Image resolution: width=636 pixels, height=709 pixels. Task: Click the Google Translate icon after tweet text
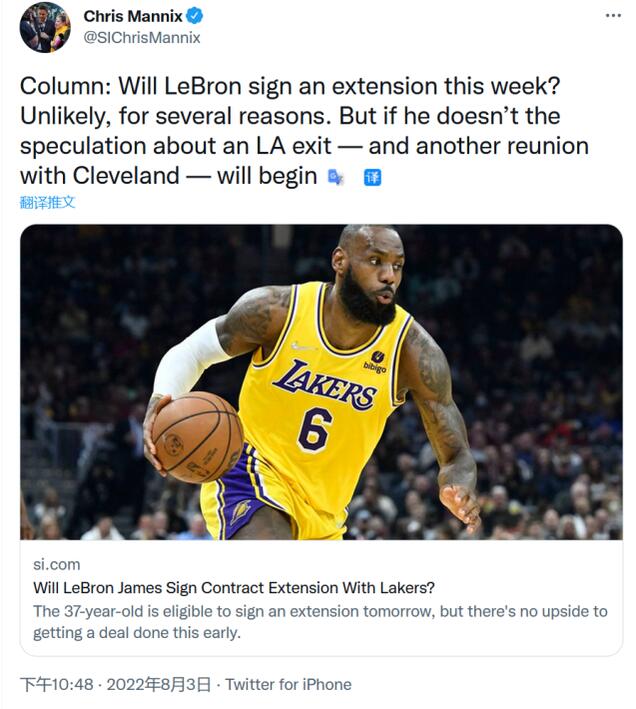tap(336, 177)
